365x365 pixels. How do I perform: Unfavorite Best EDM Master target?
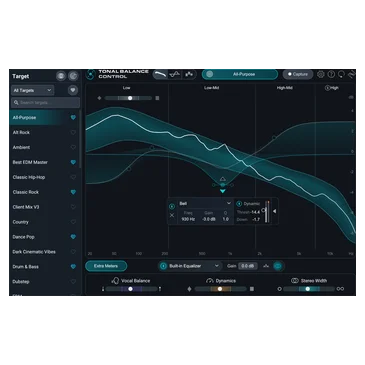73,162
